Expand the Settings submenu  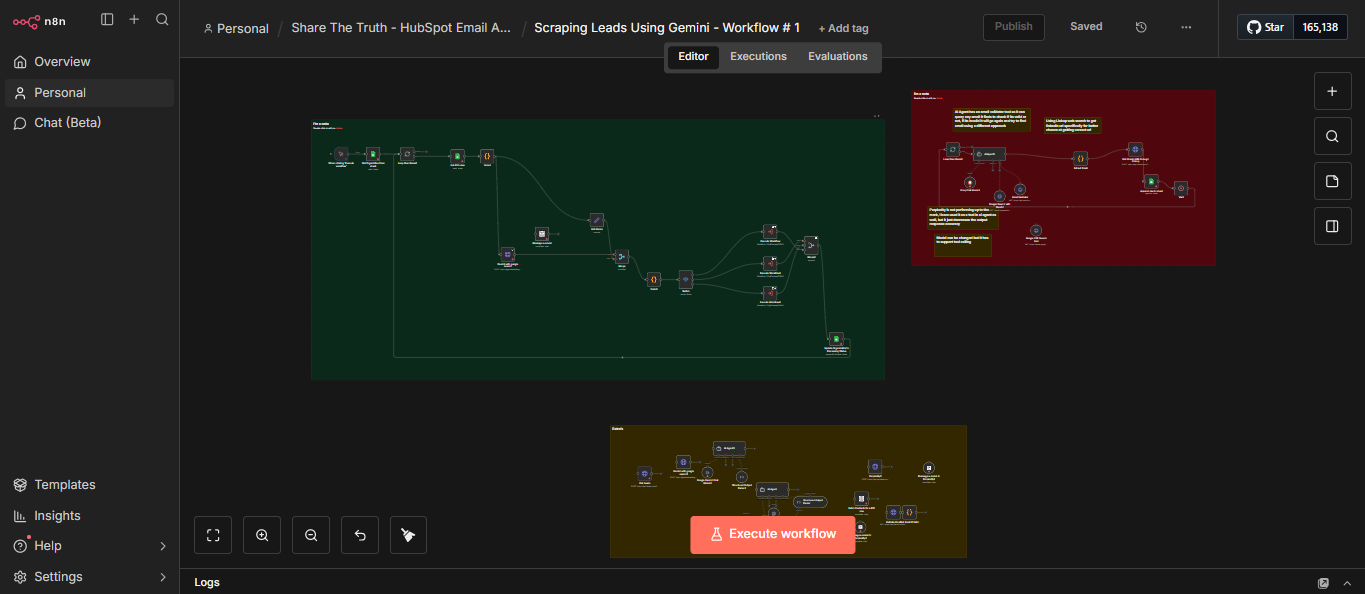tap(162, 577)
